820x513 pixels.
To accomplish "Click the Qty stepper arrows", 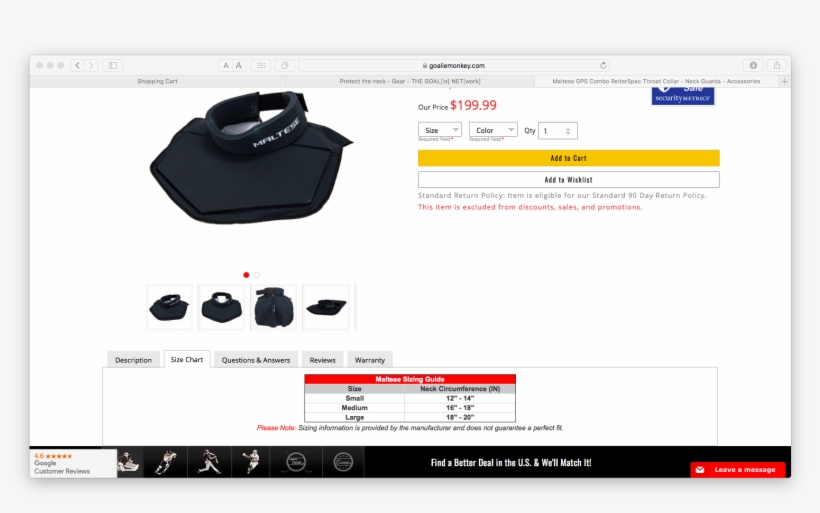I will pos(568,131).
